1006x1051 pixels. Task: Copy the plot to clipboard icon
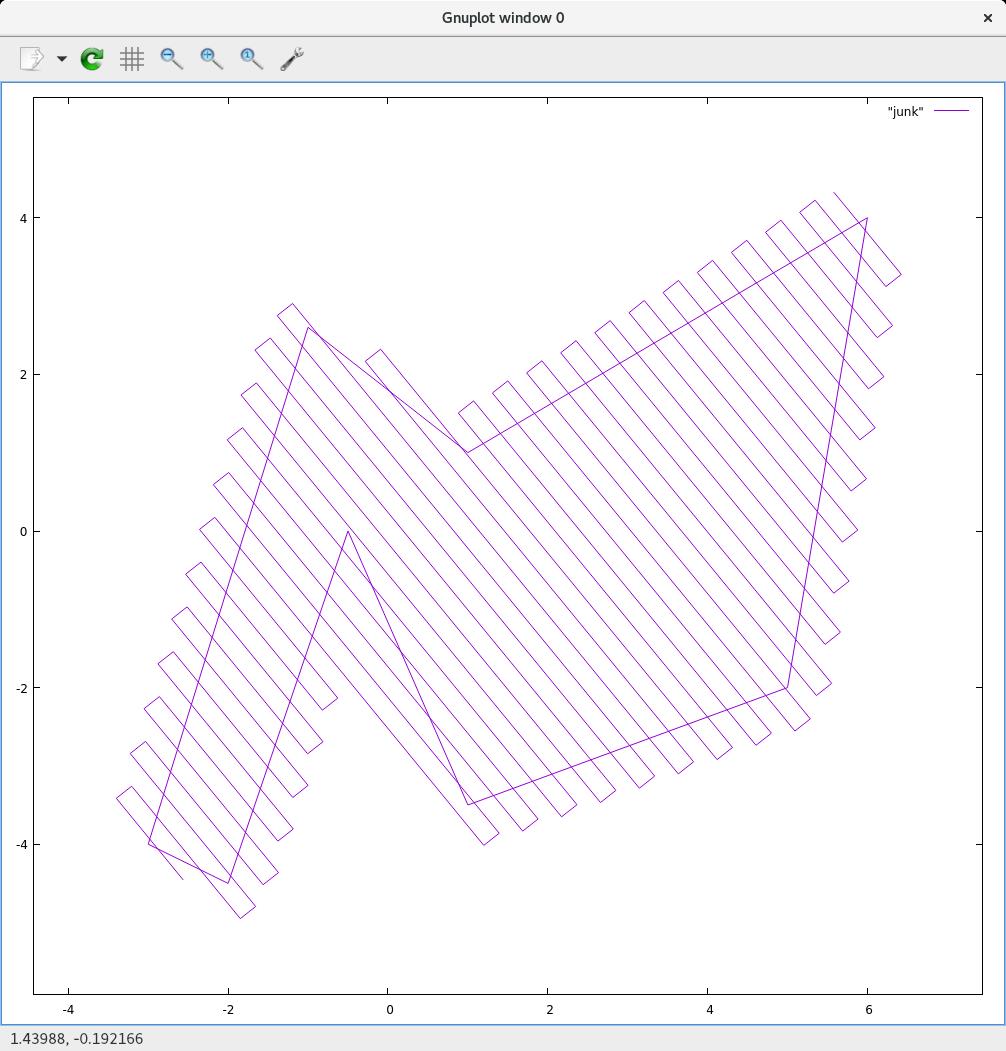click(32, 59)
